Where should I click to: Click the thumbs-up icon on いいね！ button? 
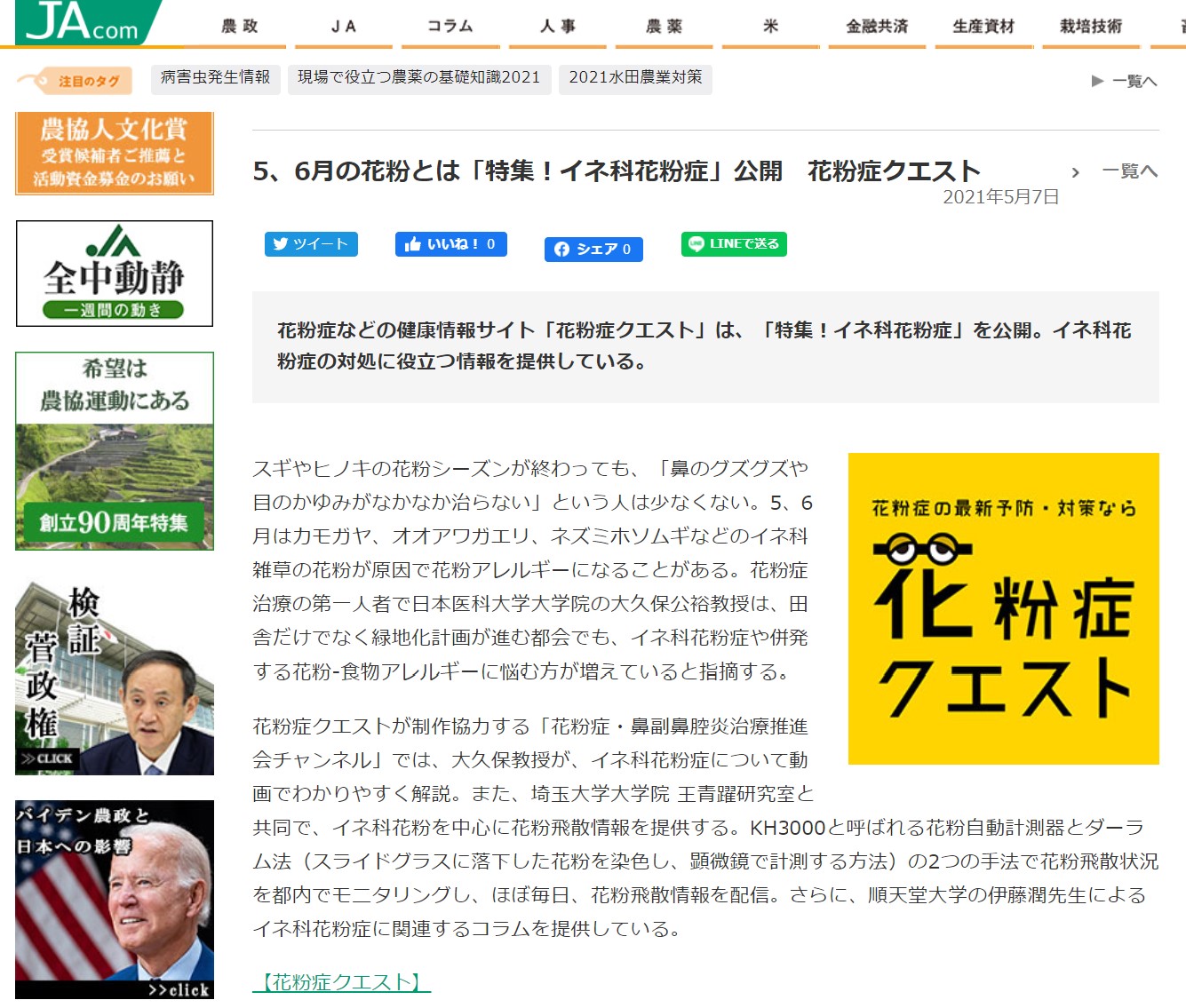click(x=414, y=243)
